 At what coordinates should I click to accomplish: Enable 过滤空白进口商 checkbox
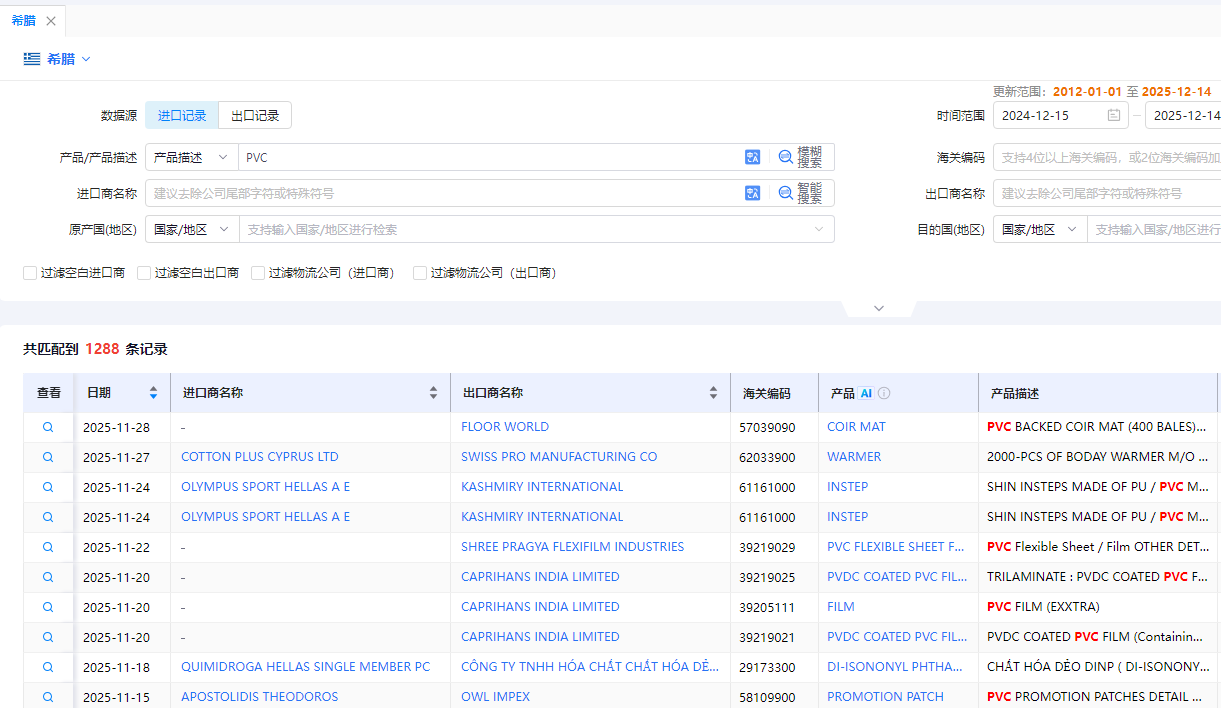(x=30, y=273)
